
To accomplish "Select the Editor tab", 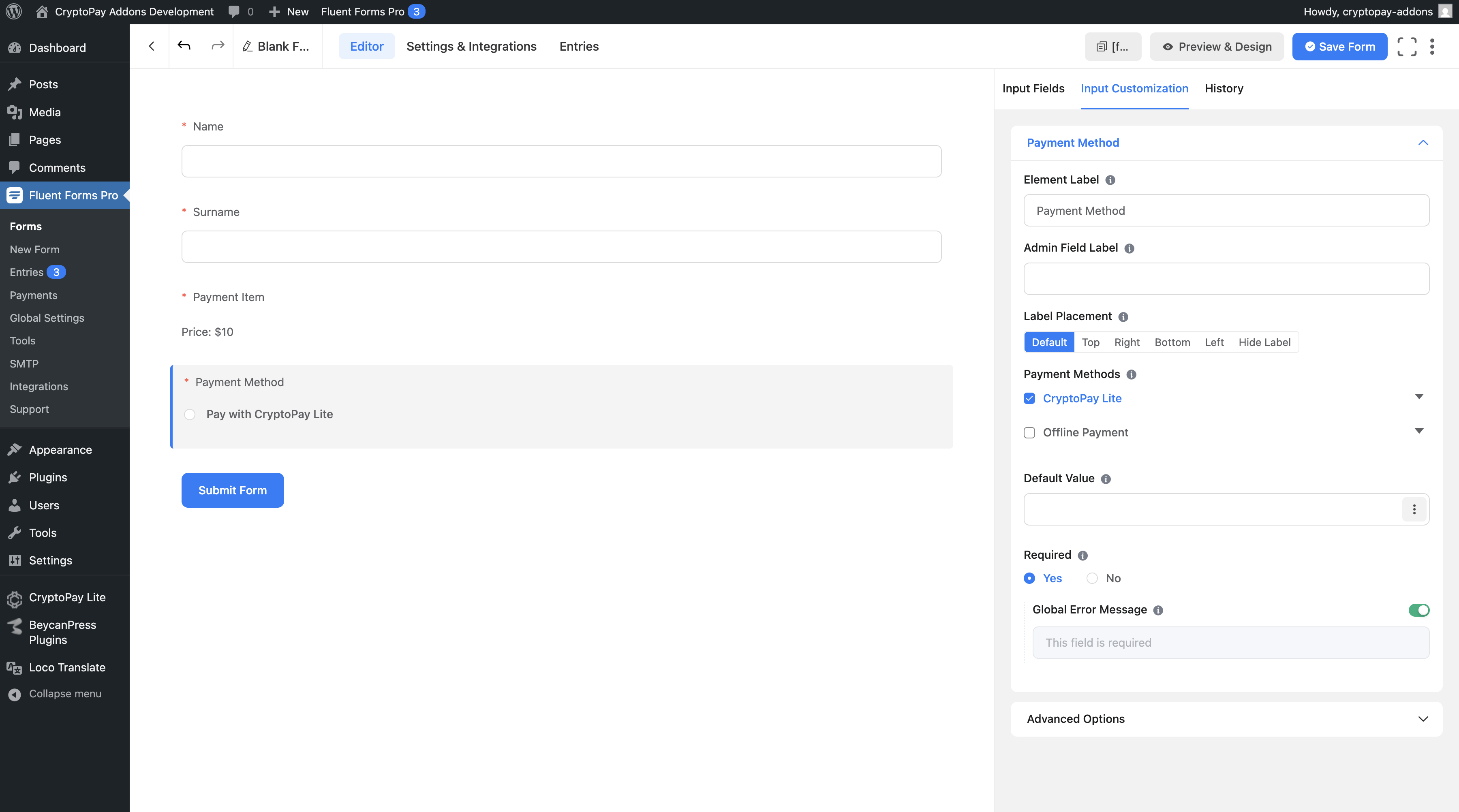I will [x=366, y=47].
